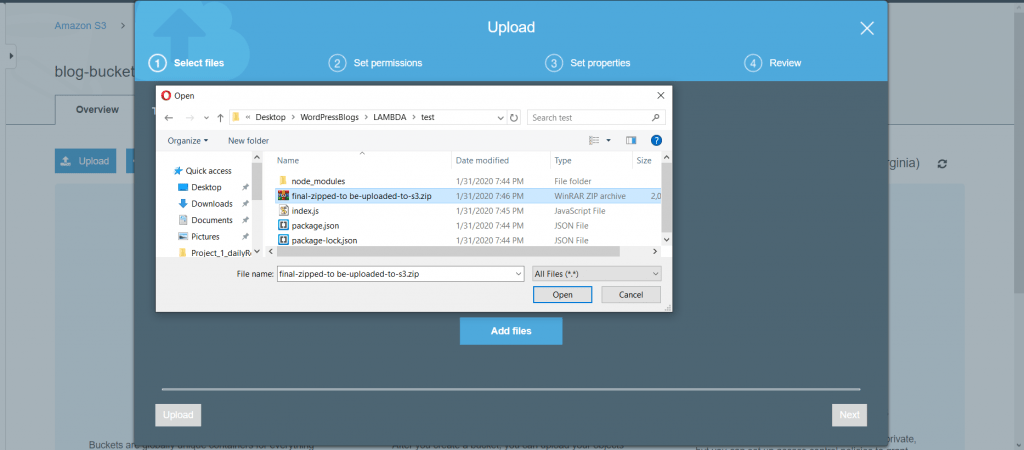Click the magnifier in Search test box
This screenshot has height=450, width=1024.
pyautogui.click(x=655, y=117)
